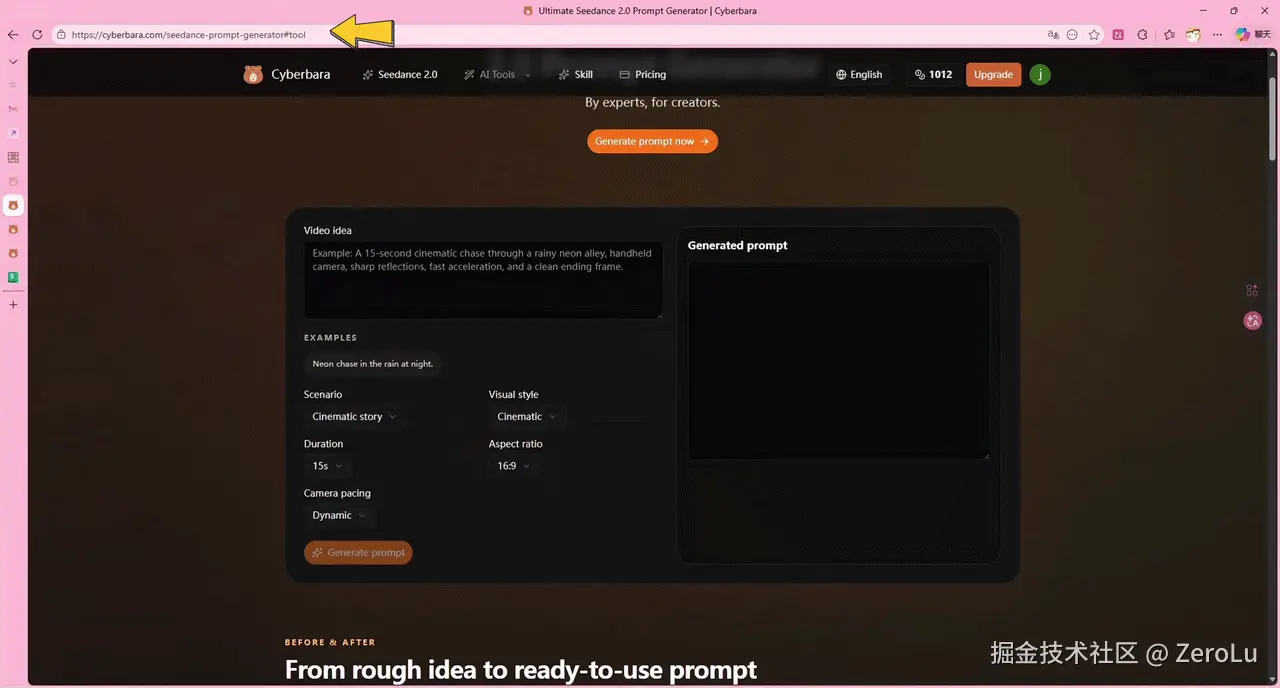Add a new tab with plus icon

coord(13,304)
